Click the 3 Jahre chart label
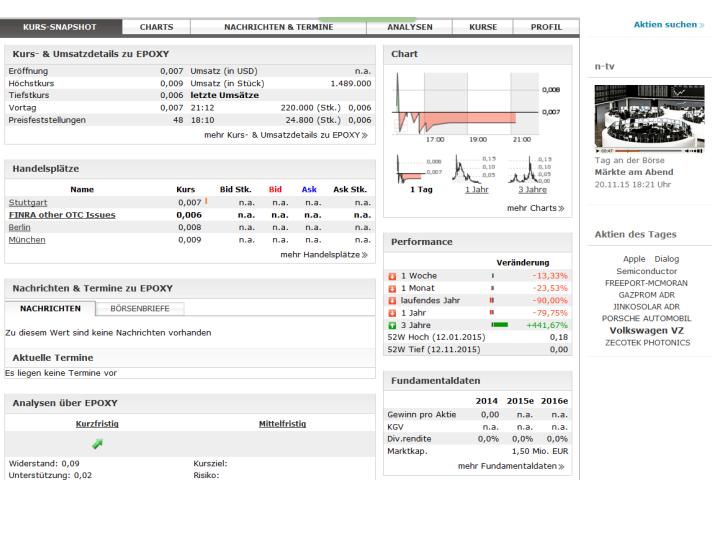Screen dimensions: 720x540 533,190
